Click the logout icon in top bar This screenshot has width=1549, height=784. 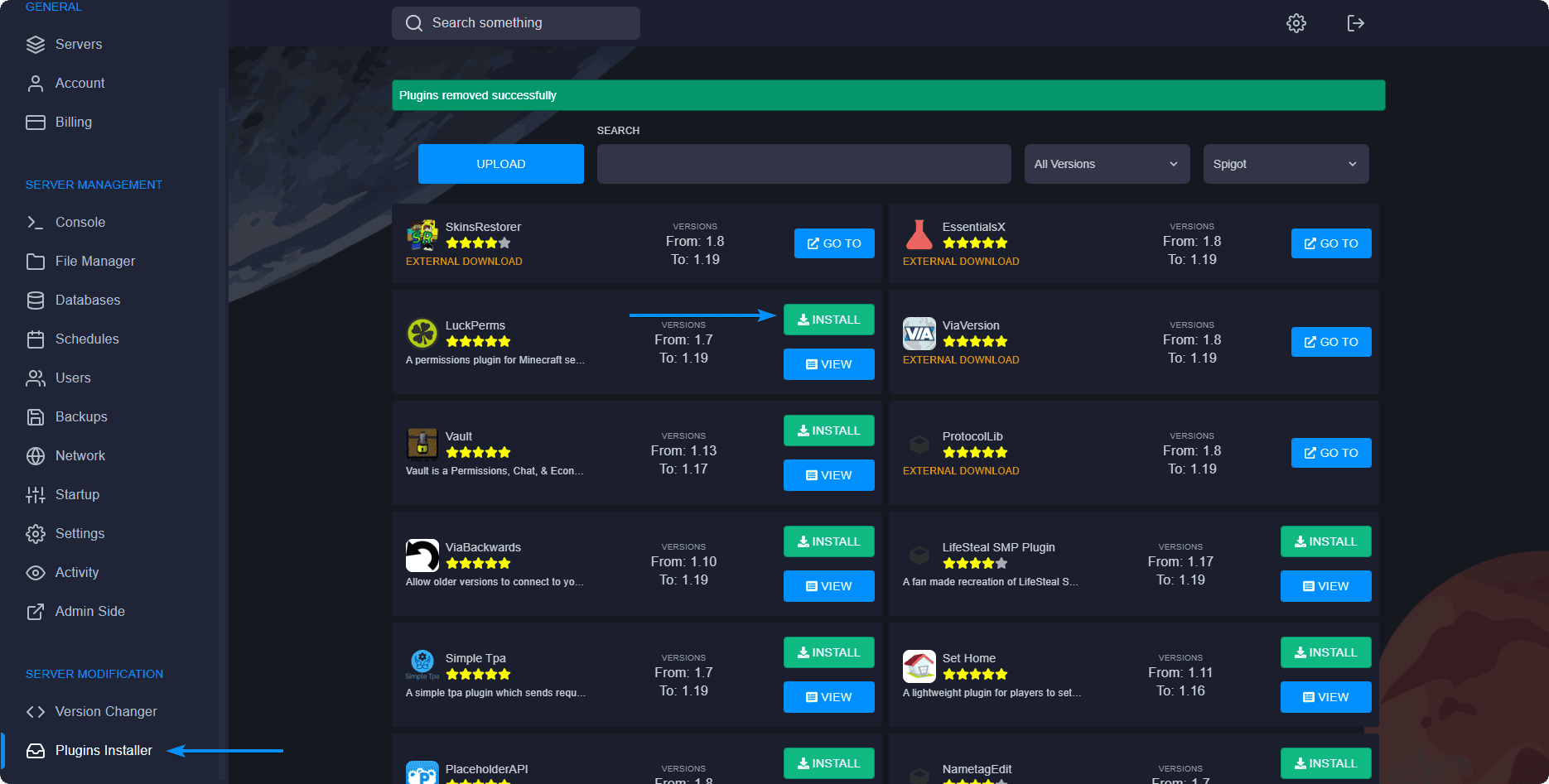(x=1355, y=23)
